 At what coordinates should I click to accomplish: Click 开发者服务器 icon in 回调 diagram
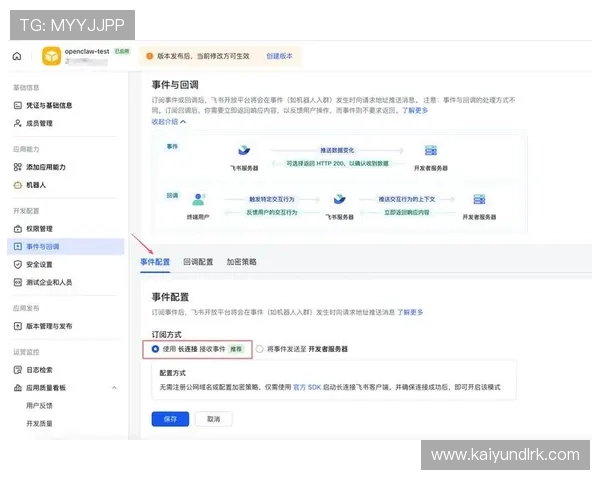click(x=479, y=199)
